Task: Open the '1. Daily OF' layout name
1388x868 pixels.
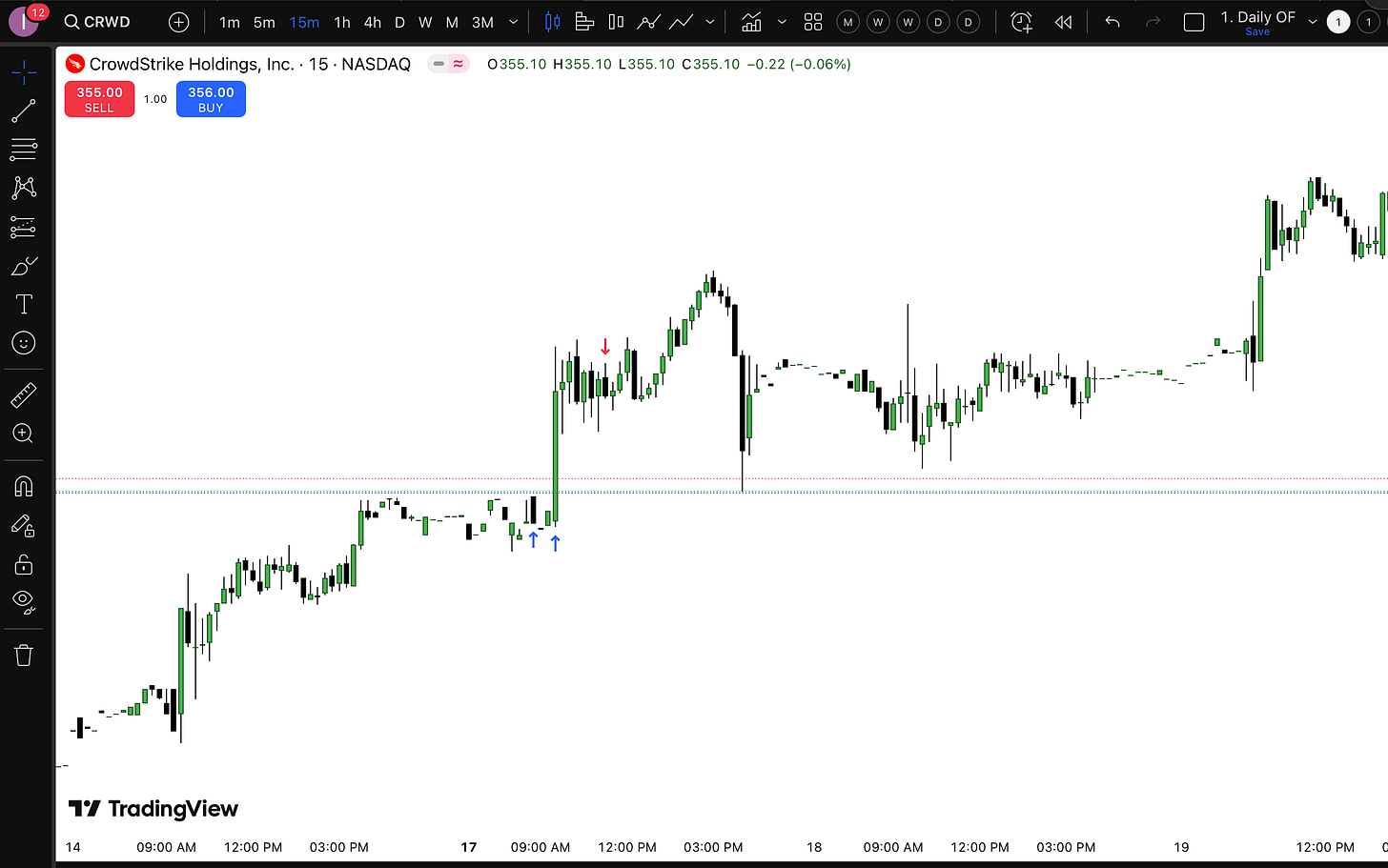Action: [1258, 17]
